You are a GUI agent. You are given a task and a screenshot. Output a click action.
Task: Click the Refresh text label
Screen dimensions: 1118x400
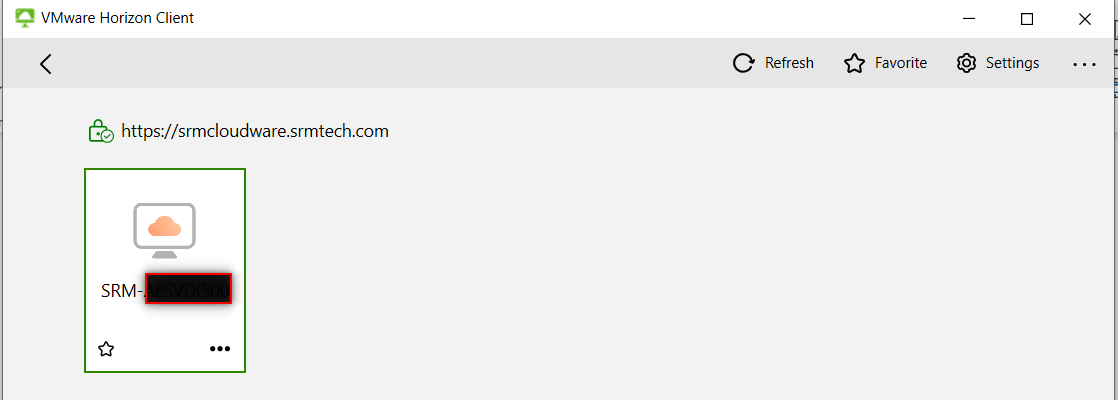click(789, 63)
